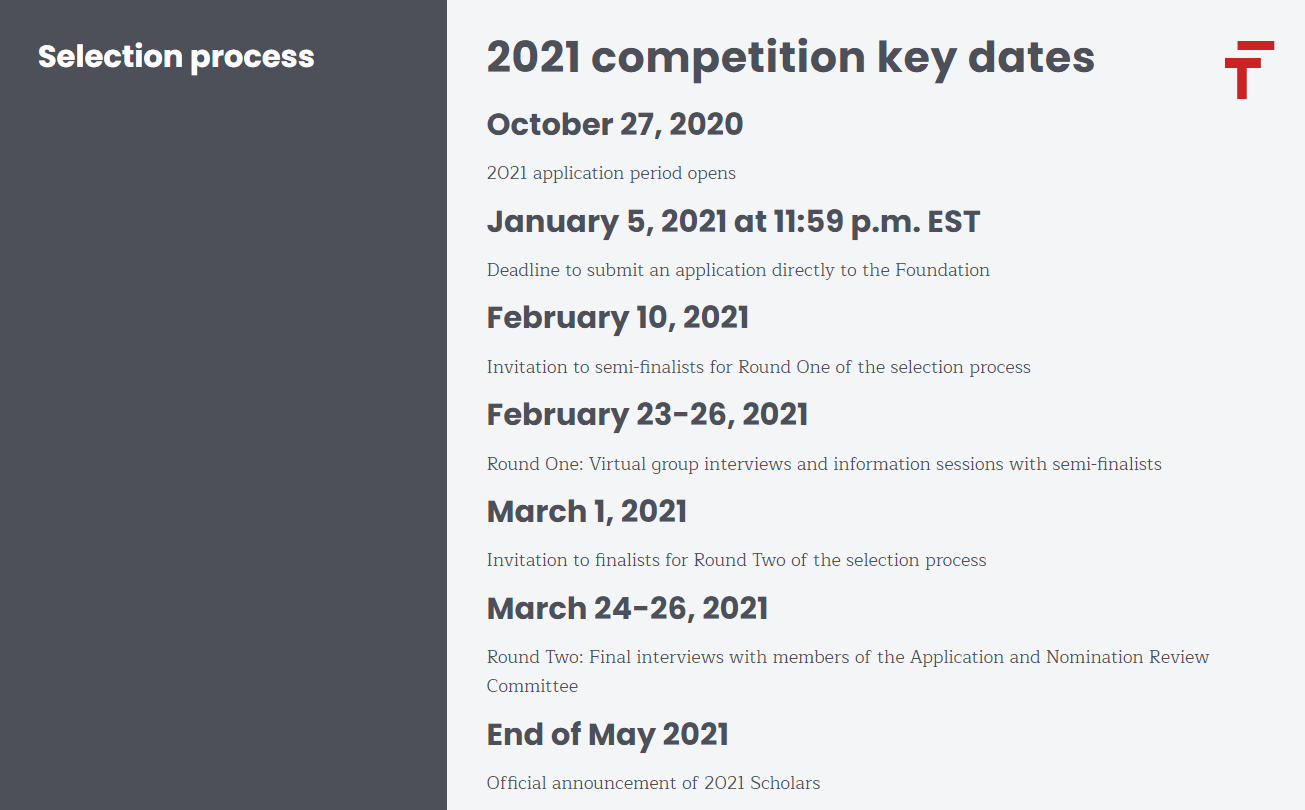1305x810 pixels.
Task: Click the End of May 2021 heading
Action: (x=608, y=735)
